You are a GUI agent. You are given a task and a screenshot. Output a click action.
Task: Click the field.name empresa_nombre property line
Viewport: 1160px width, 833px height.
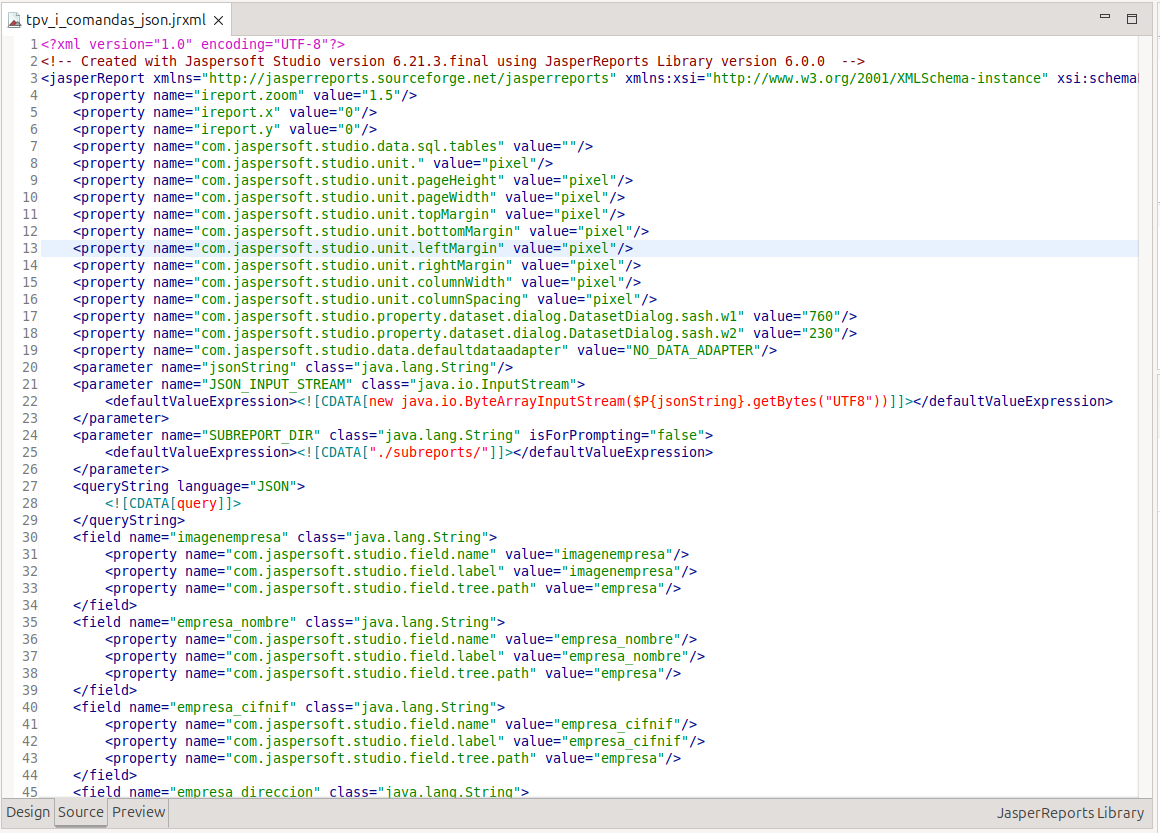coord(401,640)
